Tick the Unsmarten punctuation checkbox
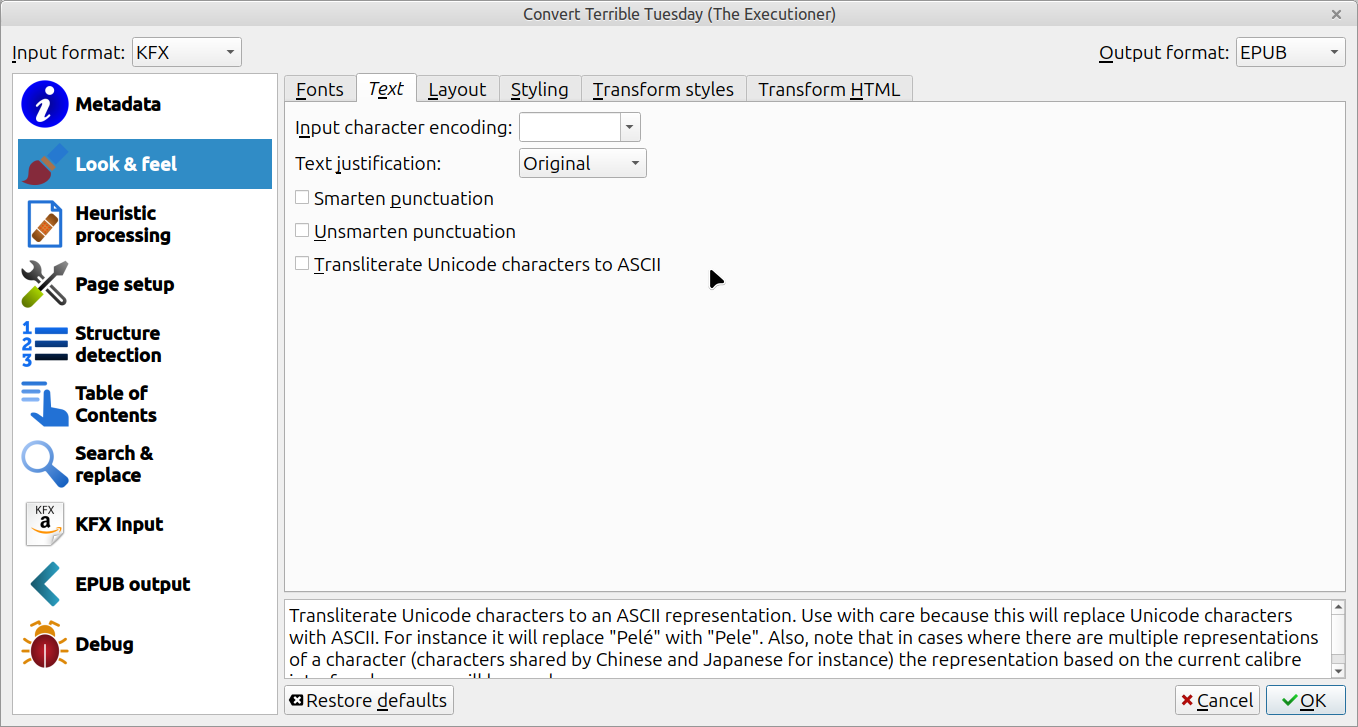The width and height of the screenshot is (1358, 727). point(302,231)
